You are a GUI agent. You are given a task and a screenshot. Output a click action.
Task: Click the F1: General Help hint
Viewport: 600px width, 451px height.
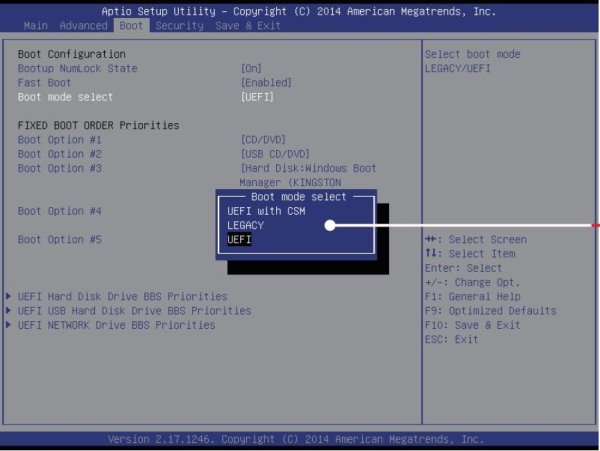click(473, 296)
